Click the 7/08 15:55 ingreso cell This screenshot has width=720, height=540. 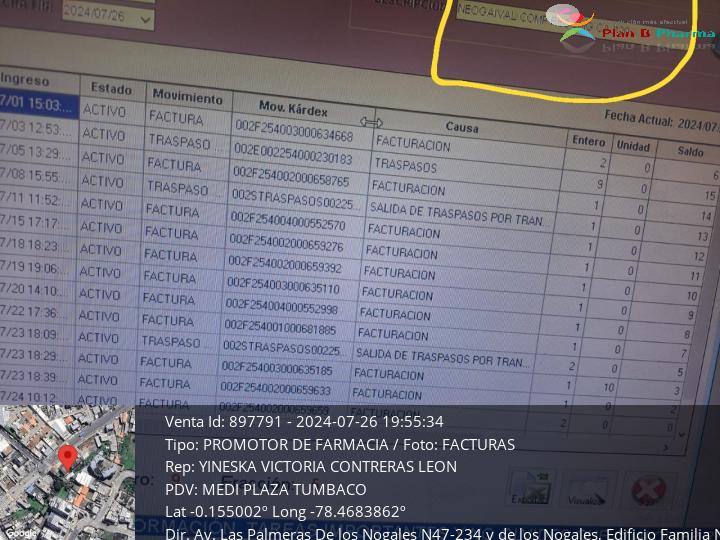coord(37,175)
